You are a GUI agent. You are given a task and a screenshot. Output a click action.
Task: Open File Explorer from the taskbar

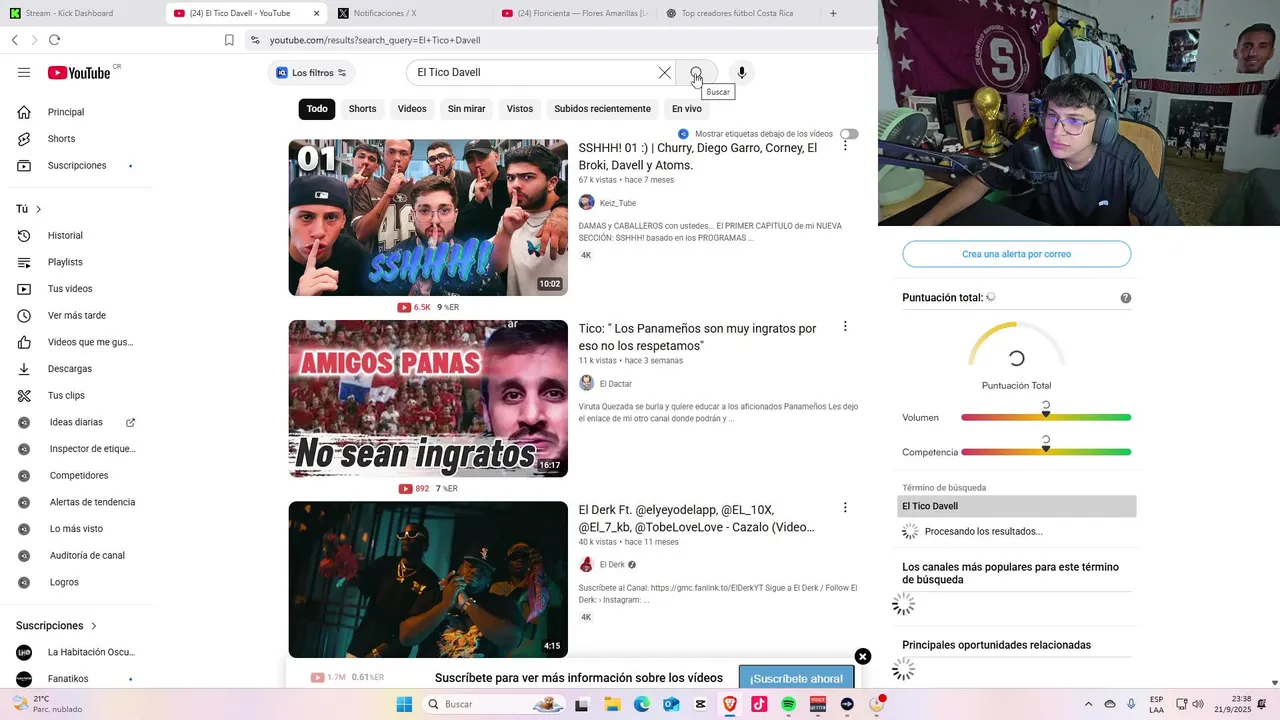click(612, 704)
